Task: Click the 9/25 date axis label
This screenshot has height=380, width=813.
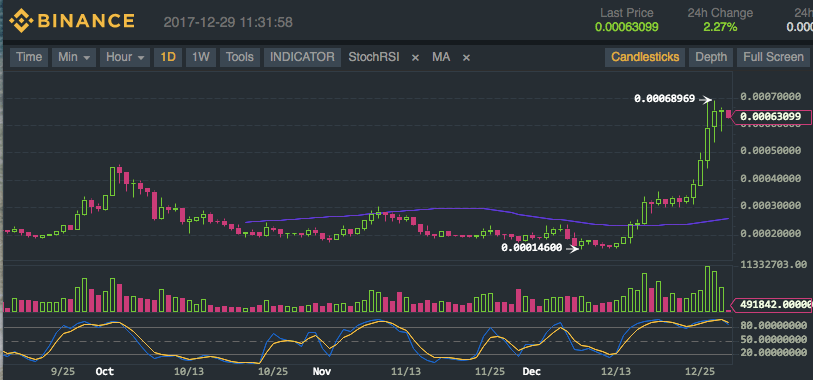Action: click(64, 372)
